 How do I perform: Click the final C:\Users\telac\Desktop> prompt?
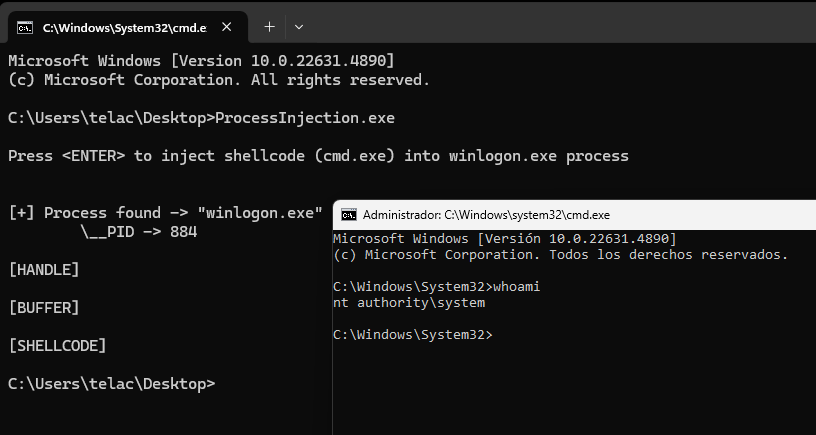111,384
